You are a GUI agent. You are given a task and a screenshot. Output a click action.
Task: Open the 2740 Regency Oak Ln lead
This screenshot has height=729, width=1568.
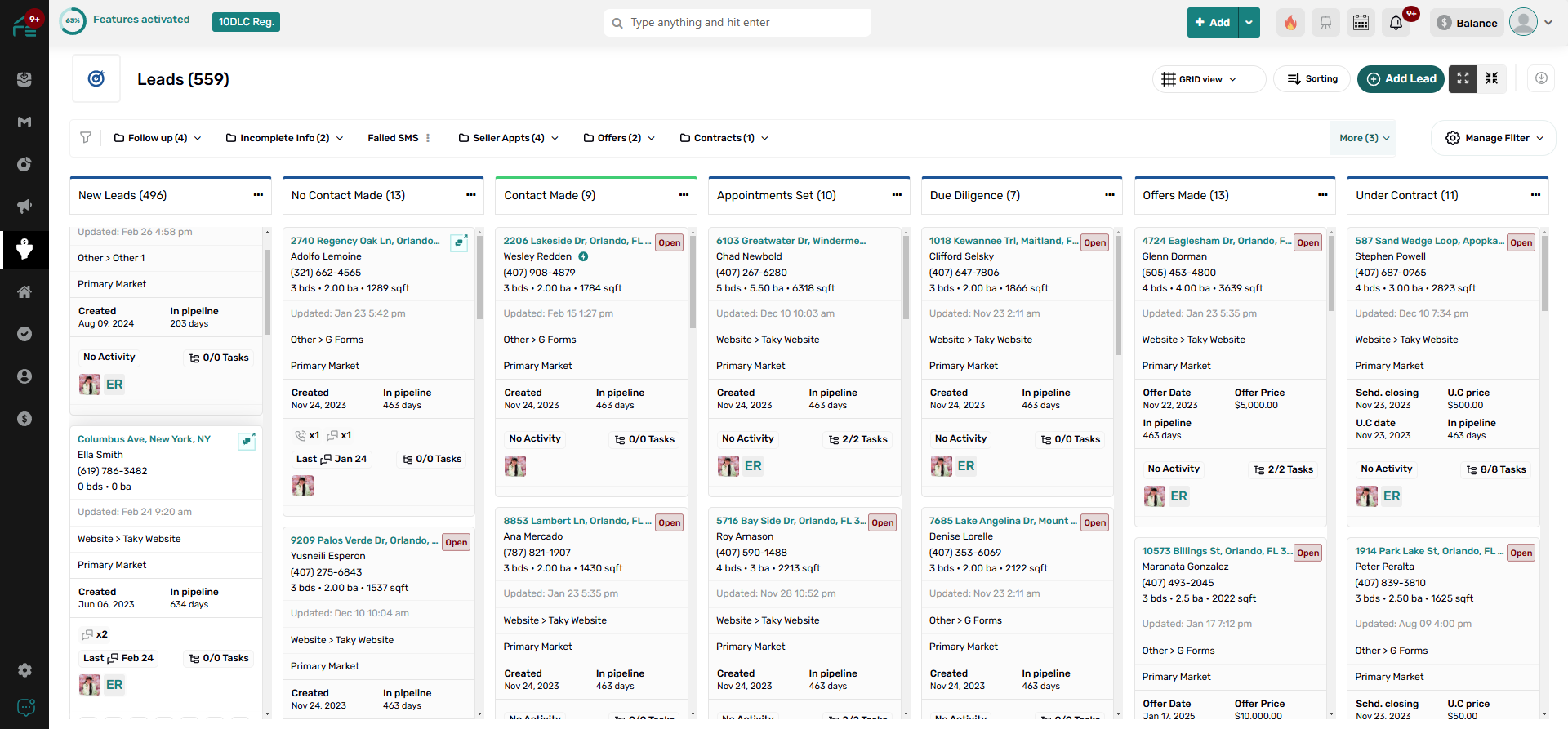click(364, 241)
